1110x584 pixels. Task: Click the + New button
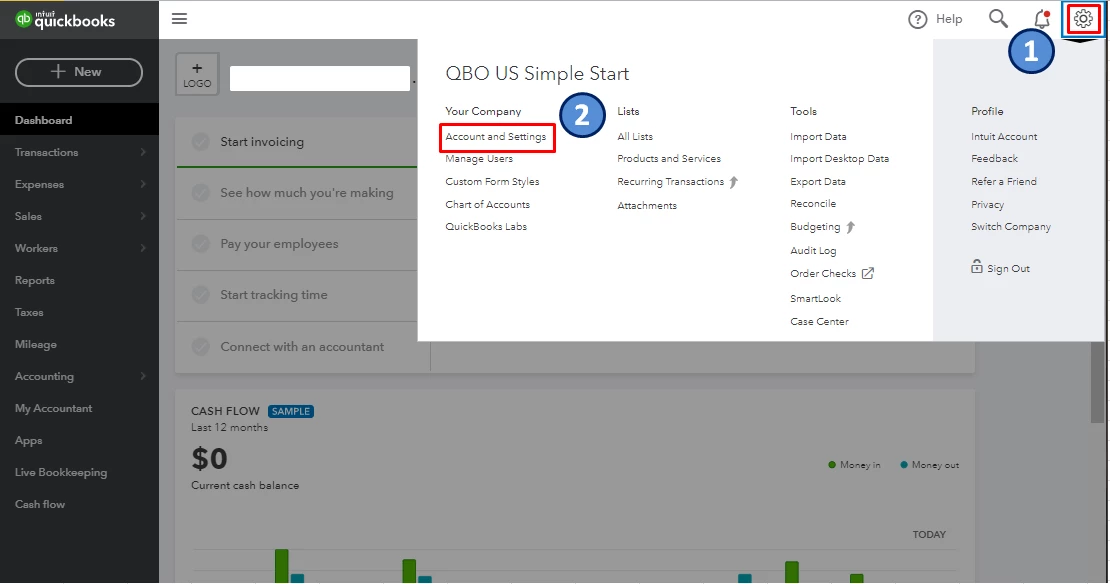tap(79, 72)
